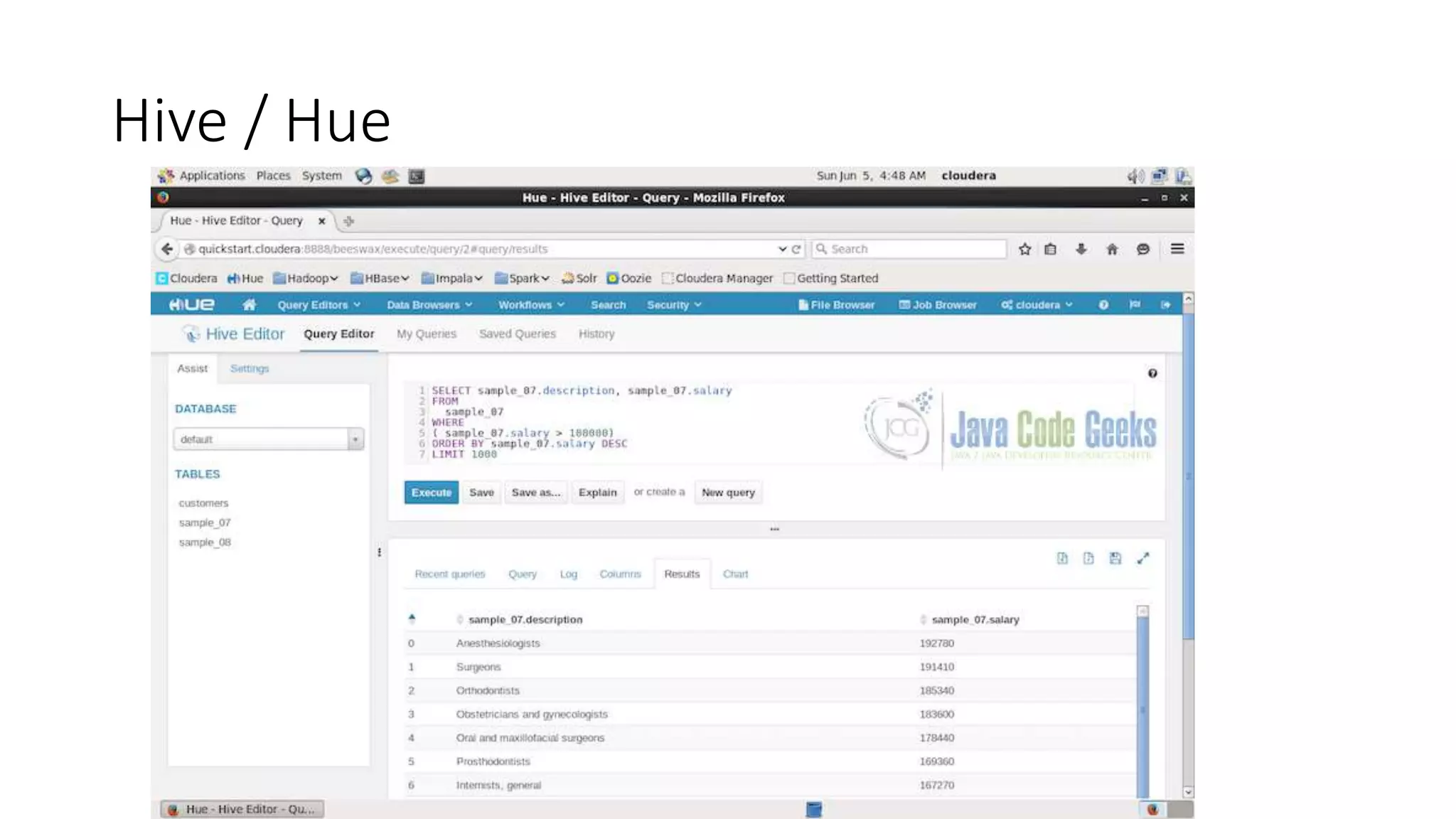The image size is (1456, 819).
Task: Click the save results icon
Action: tap(1115, 559)
